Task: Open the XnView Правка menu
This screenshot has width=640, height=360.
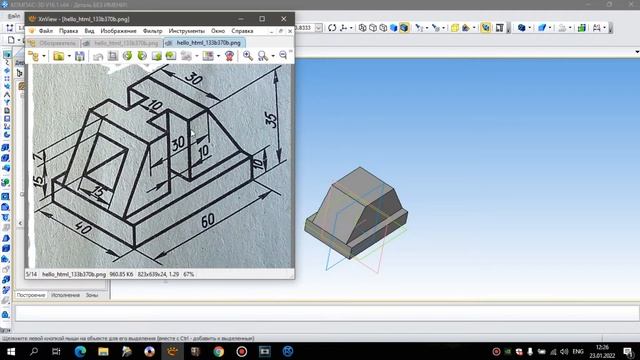Action: click(68, 31)
